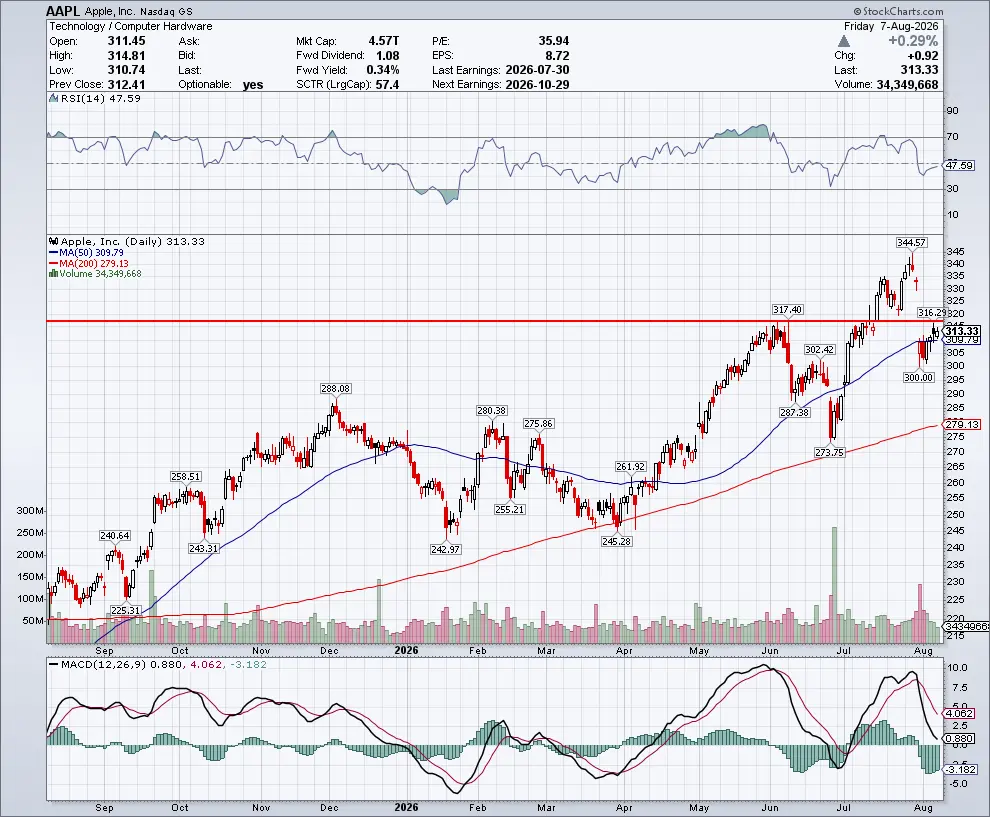Click the 240.64 price label
990x817 pixels.
(115, 535)
